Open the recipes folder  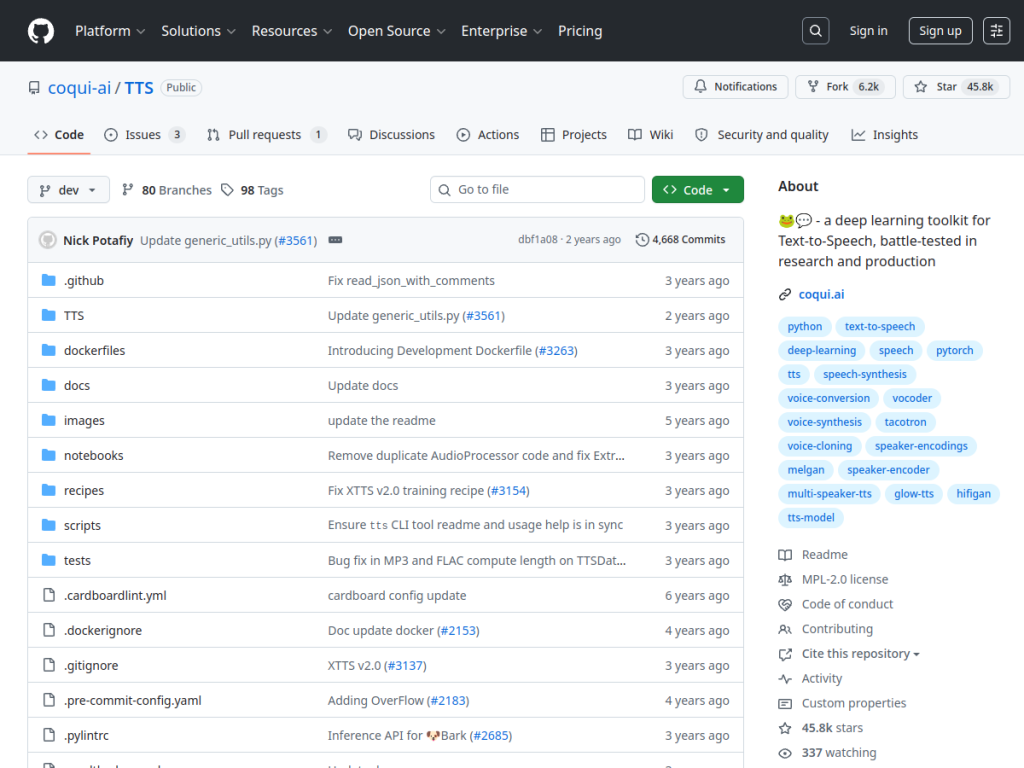[x=84, y=490]
